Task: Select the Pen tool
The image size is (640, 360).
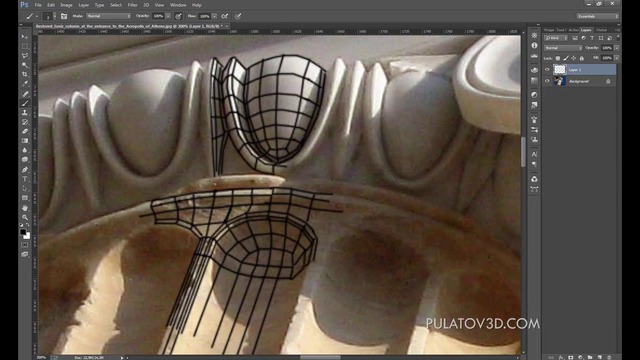Action: tap(25, 169)
